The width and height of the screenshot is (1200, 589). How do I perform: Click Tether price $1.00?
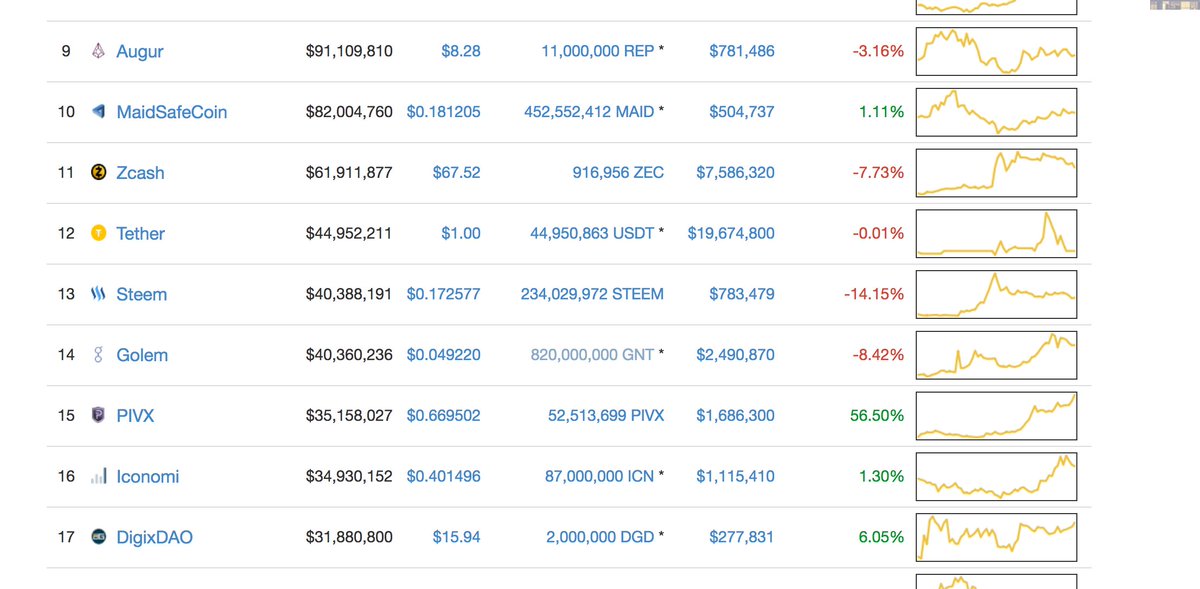click(460, 233)
